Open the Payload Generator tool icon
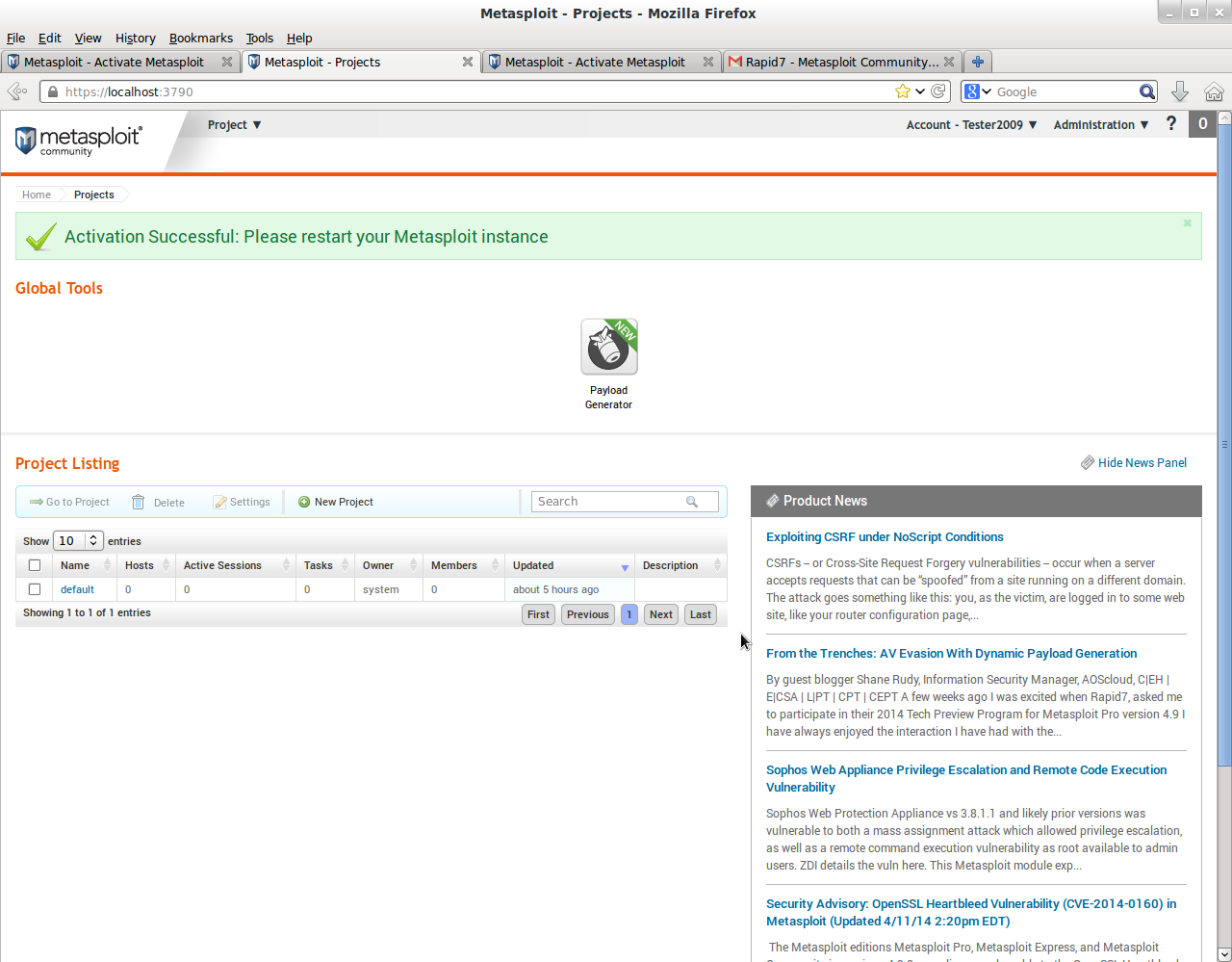The image size is (1232, 962). 609,347
